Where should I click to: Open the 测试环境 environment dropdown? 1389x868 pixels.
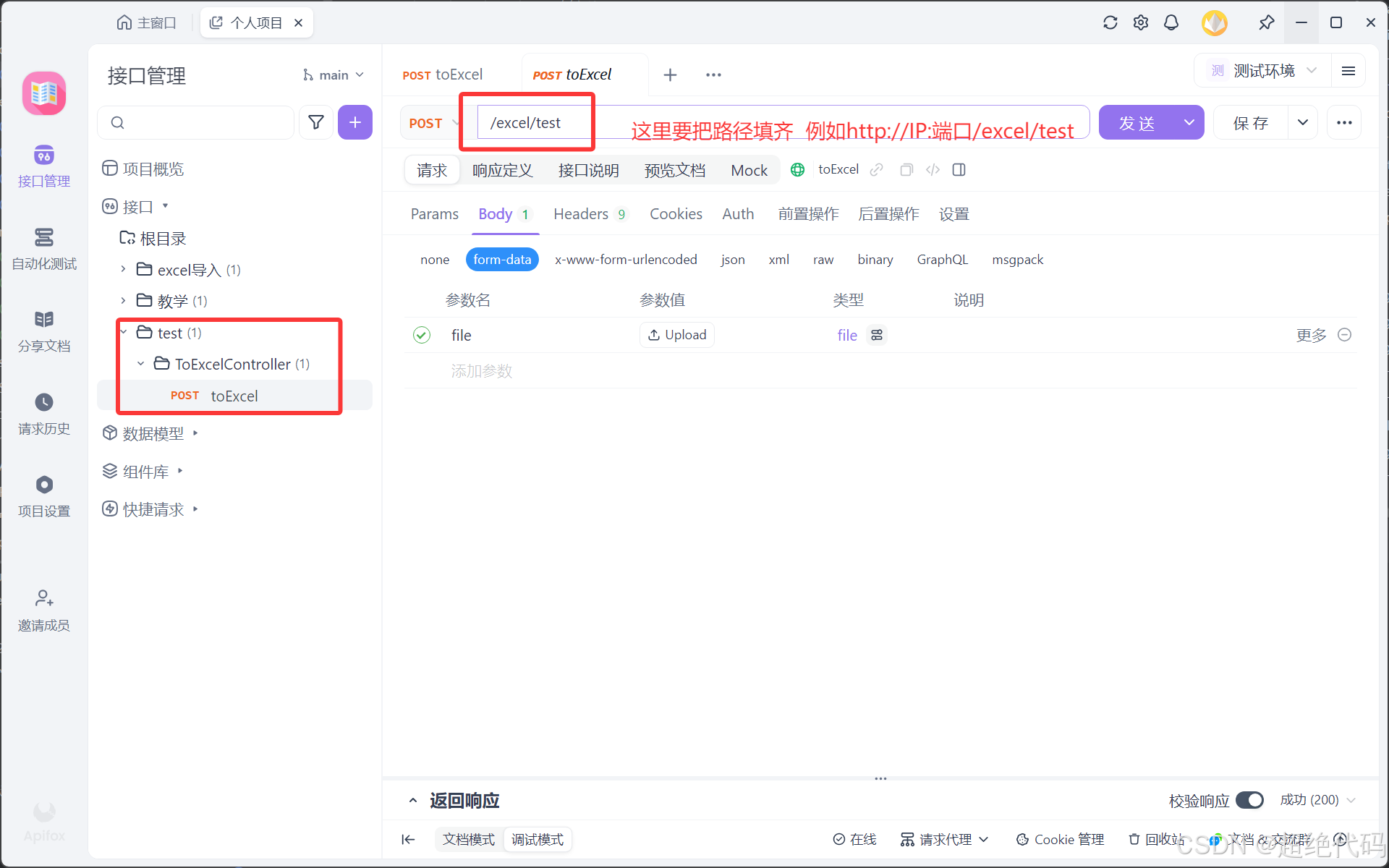coord(1263,71)
